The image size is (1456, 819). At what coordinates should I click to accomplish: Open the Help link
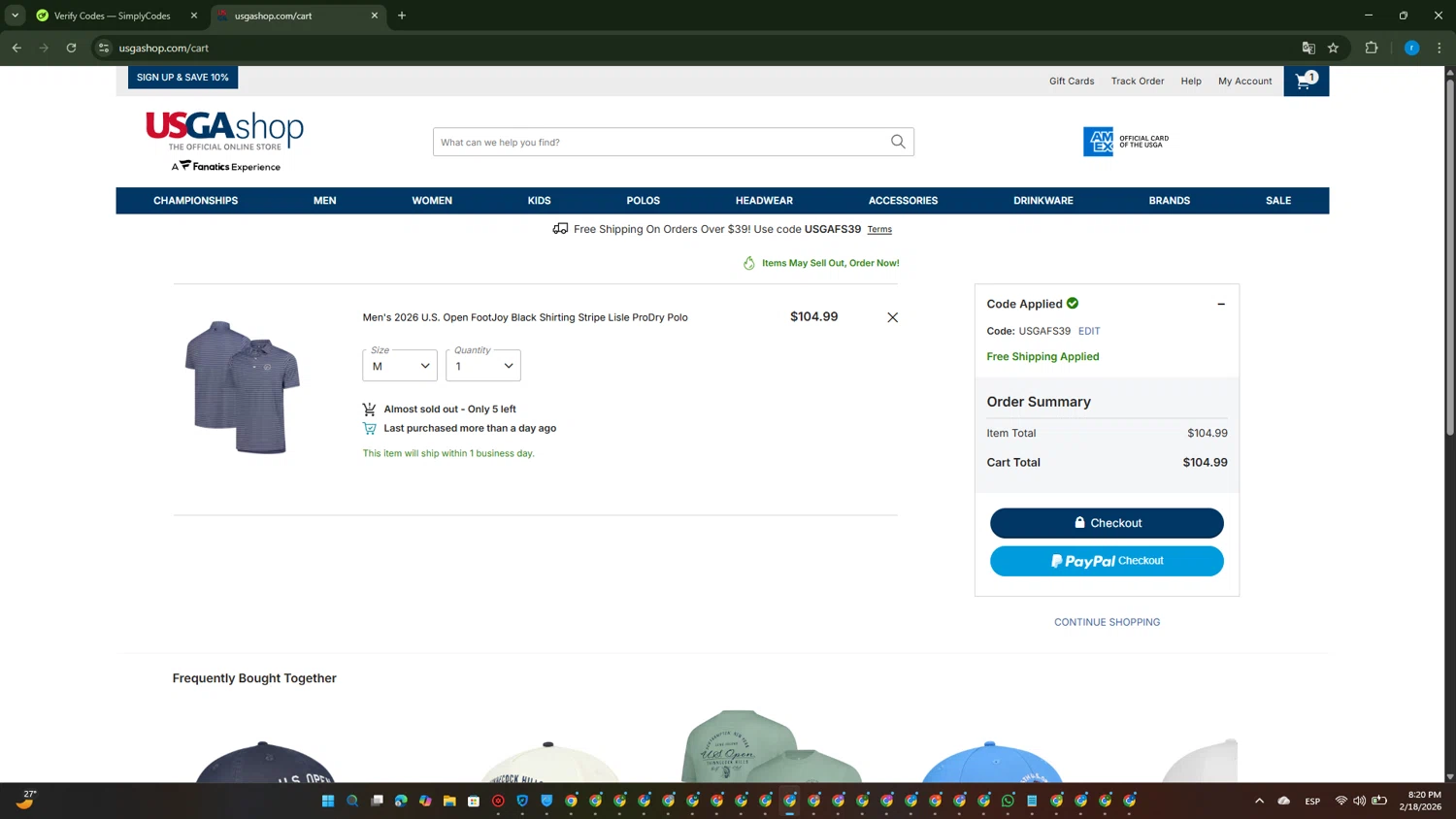click(x=1191, y=82)
